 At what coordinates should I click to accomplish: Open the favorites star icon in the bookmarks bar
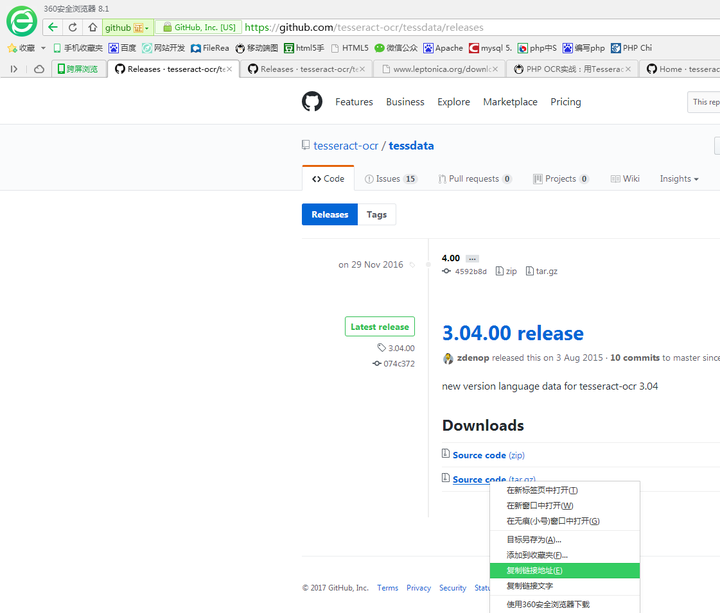(x=12, y=48)
